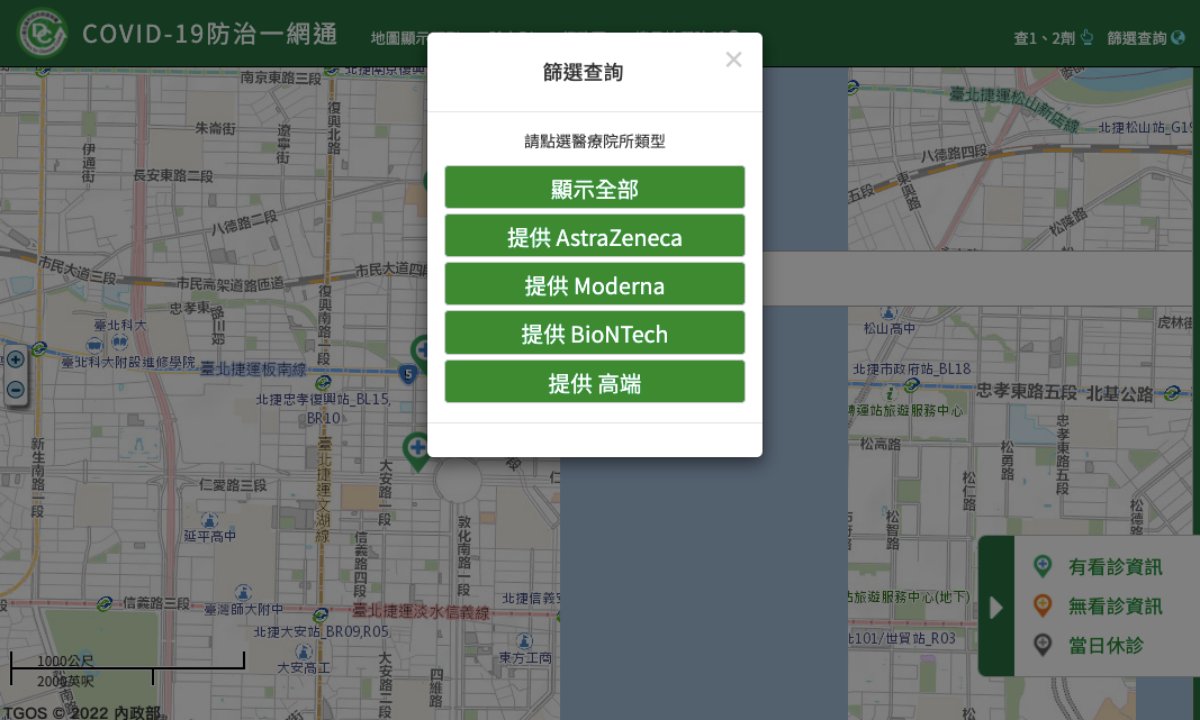The image size is (1200, 720).
Task: Collapse the legend panel arrow
Action: click(995, 607)
